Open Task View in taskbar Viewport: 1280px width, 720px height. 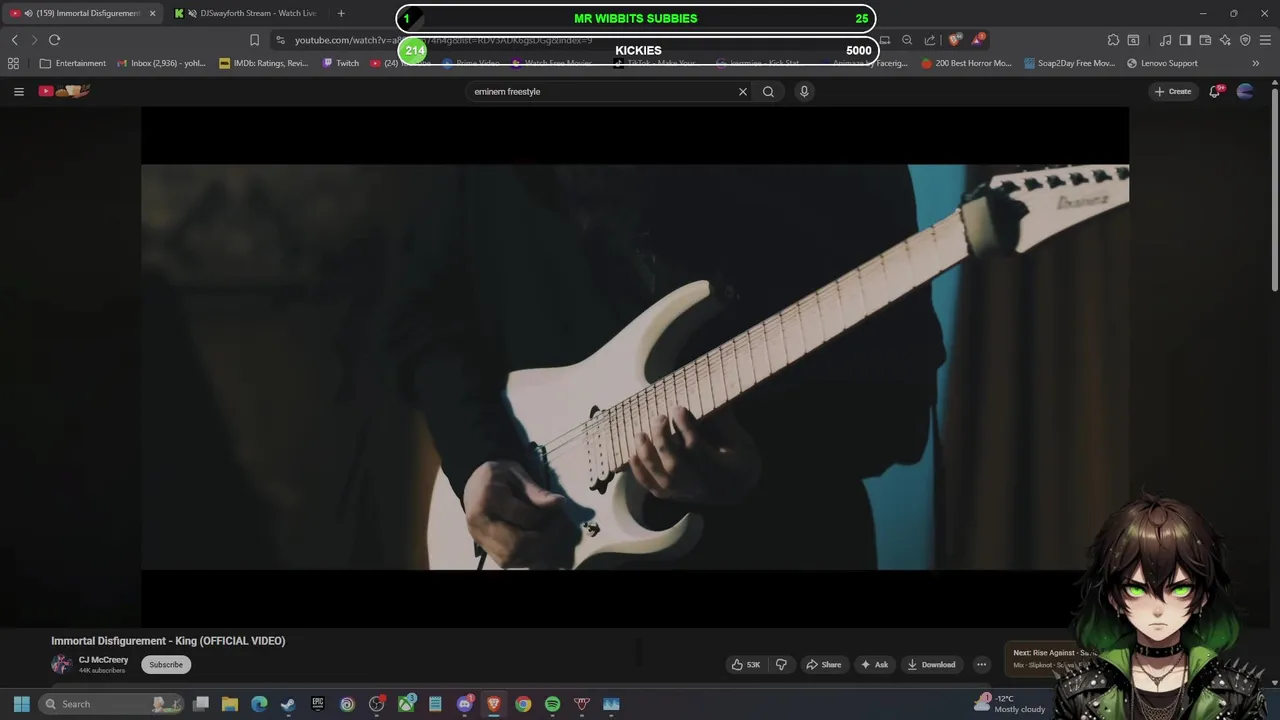click(x=201, y=704)
